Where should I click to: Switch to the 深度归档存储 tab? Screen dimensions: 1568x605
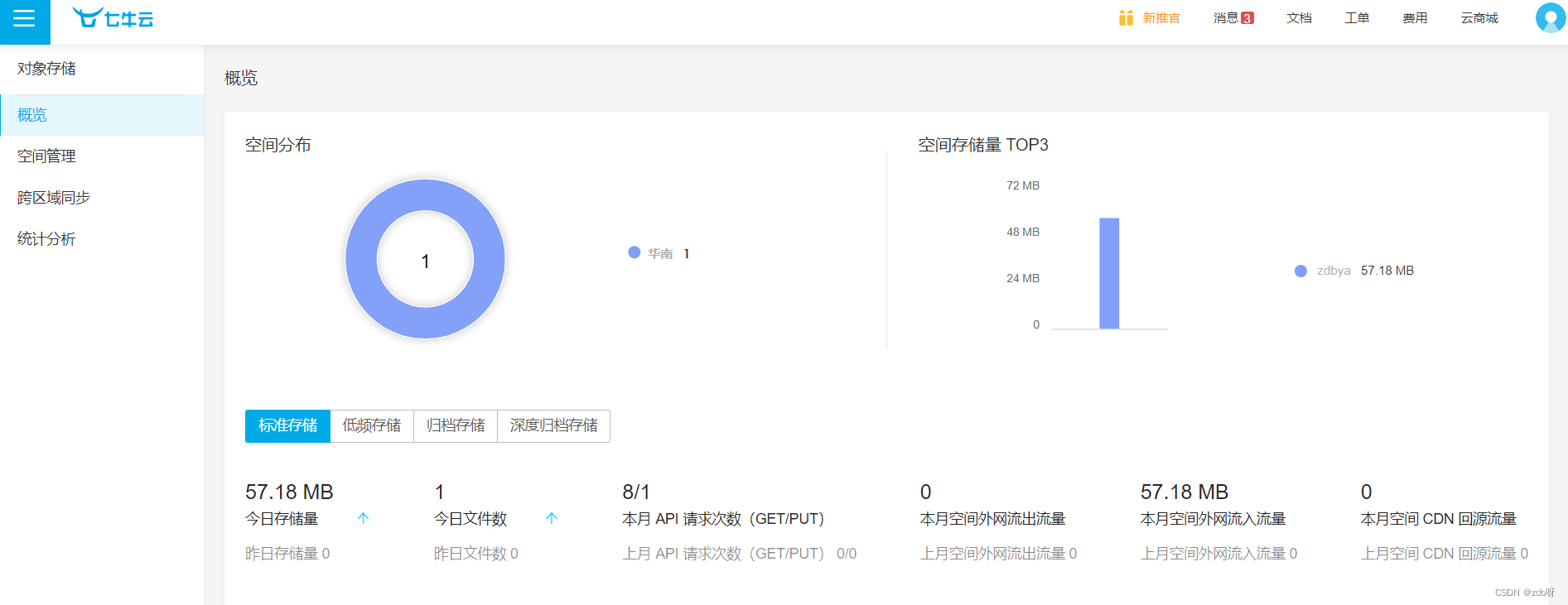pos(554,426)
